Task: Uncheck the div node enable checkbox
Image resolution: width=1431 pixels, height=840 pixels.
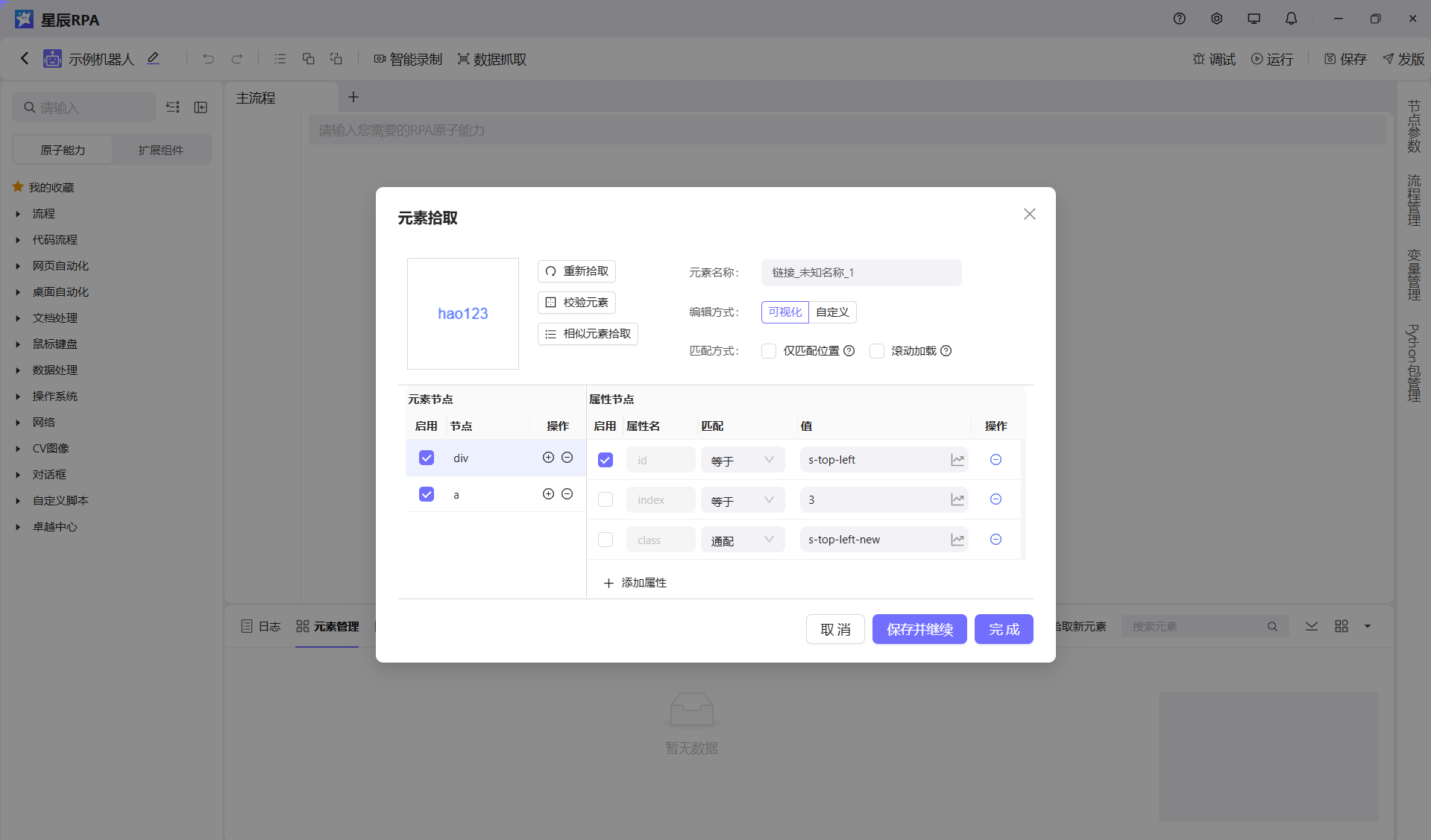Action: click(427, 458)
